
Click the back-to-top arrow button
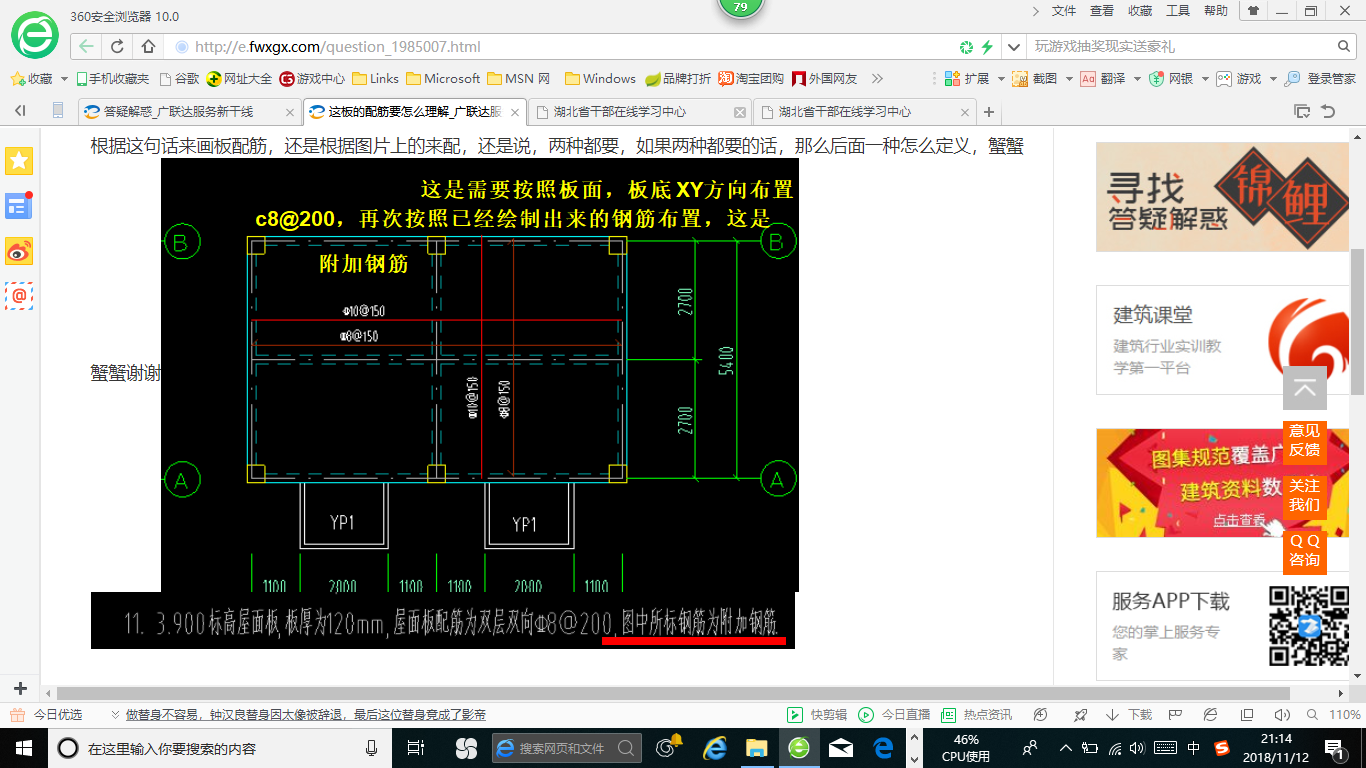(1305, 388)
